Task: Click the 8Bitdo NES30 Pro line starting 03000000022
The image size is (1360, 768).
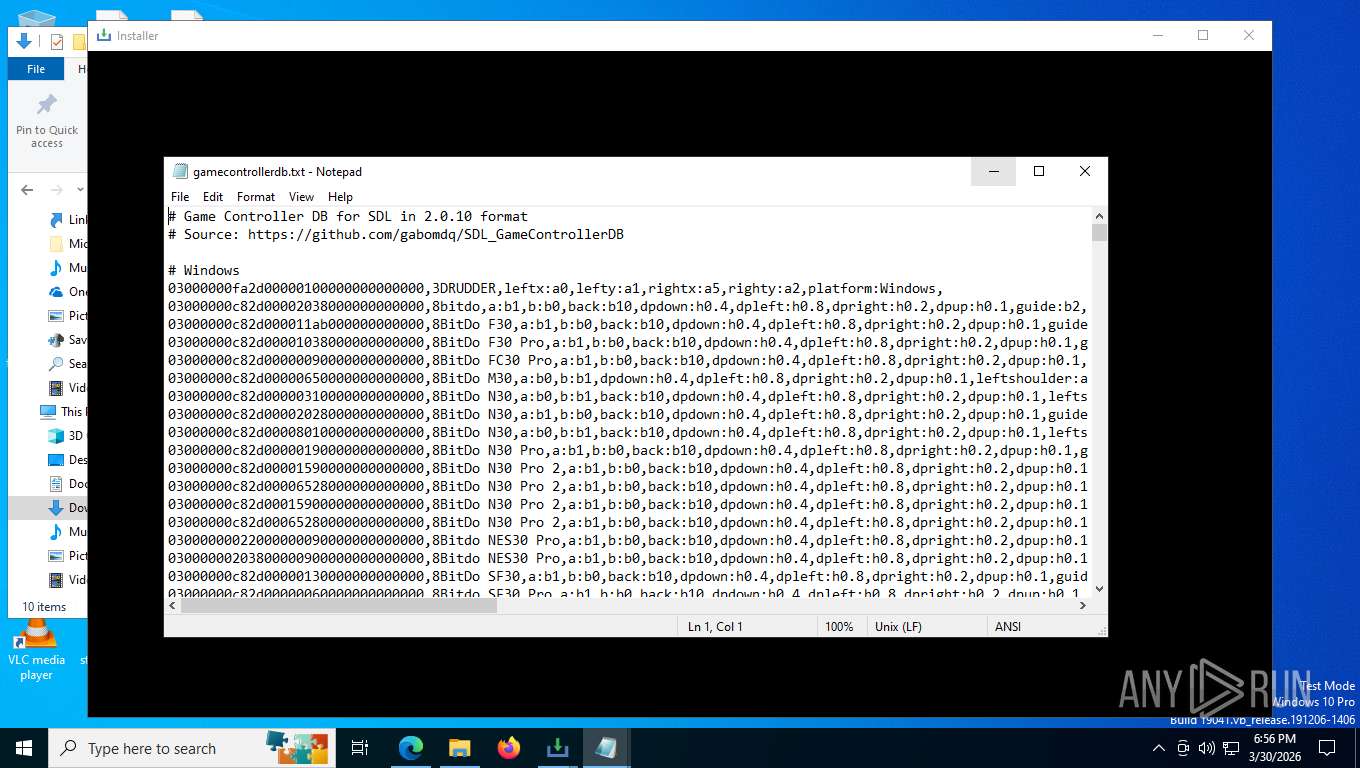Action: pyautogui.click(x=628, y=540)
